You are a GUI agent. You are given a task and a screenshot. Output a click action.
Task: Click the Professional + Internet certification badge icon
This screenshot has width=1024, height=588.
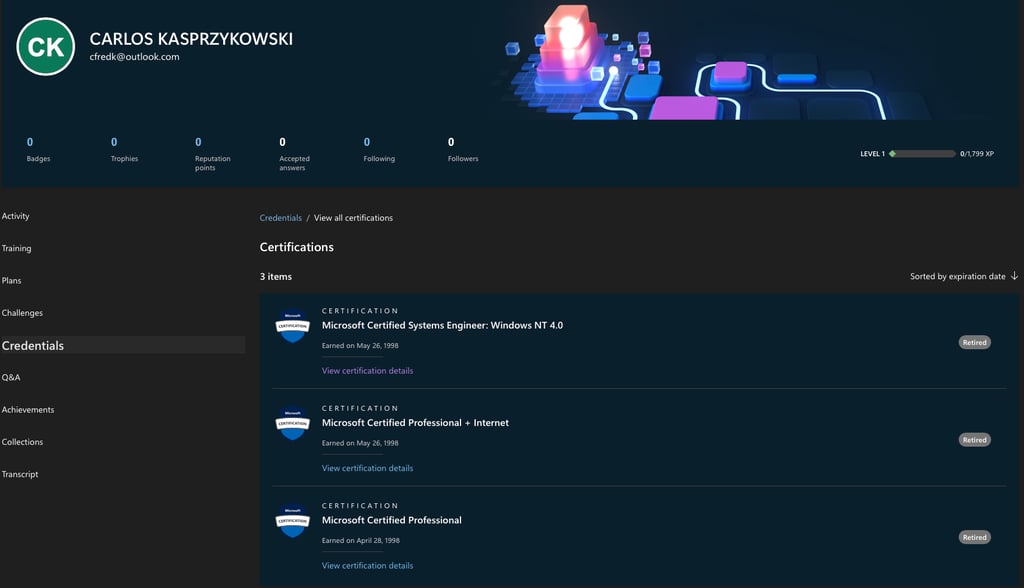293,423
